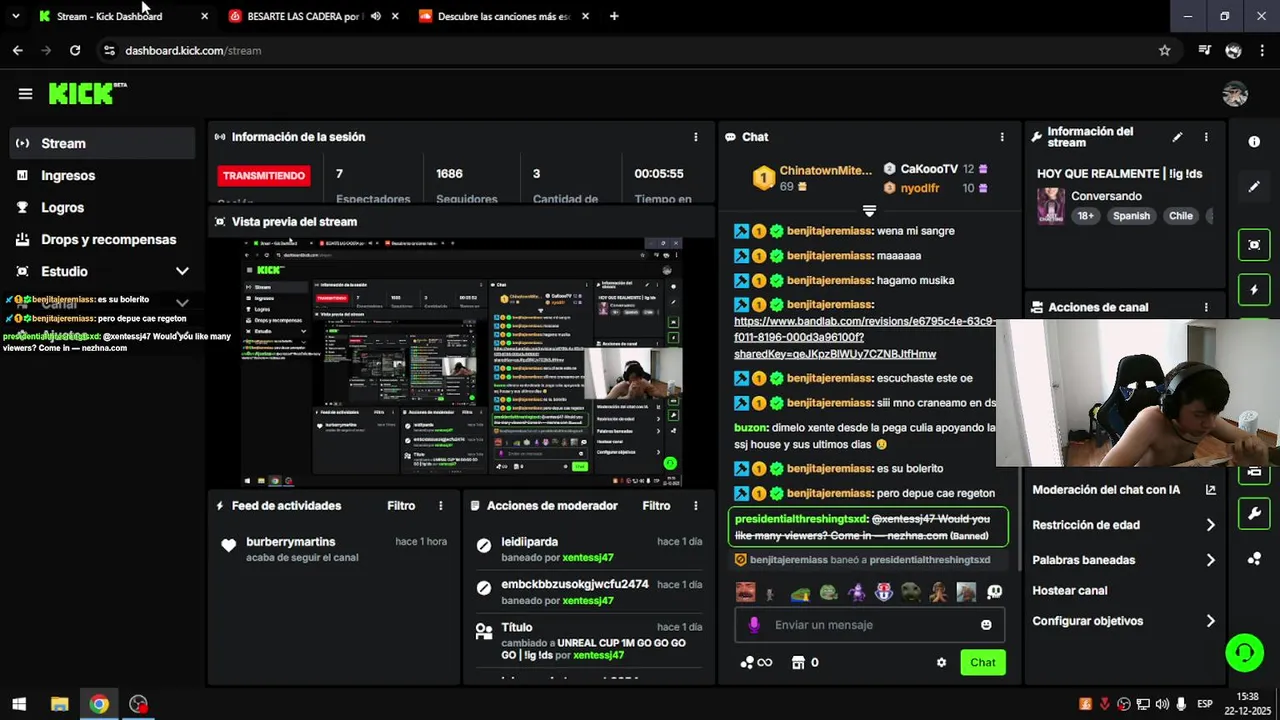Click the purple microphone icon in message box

coord(754,625)
